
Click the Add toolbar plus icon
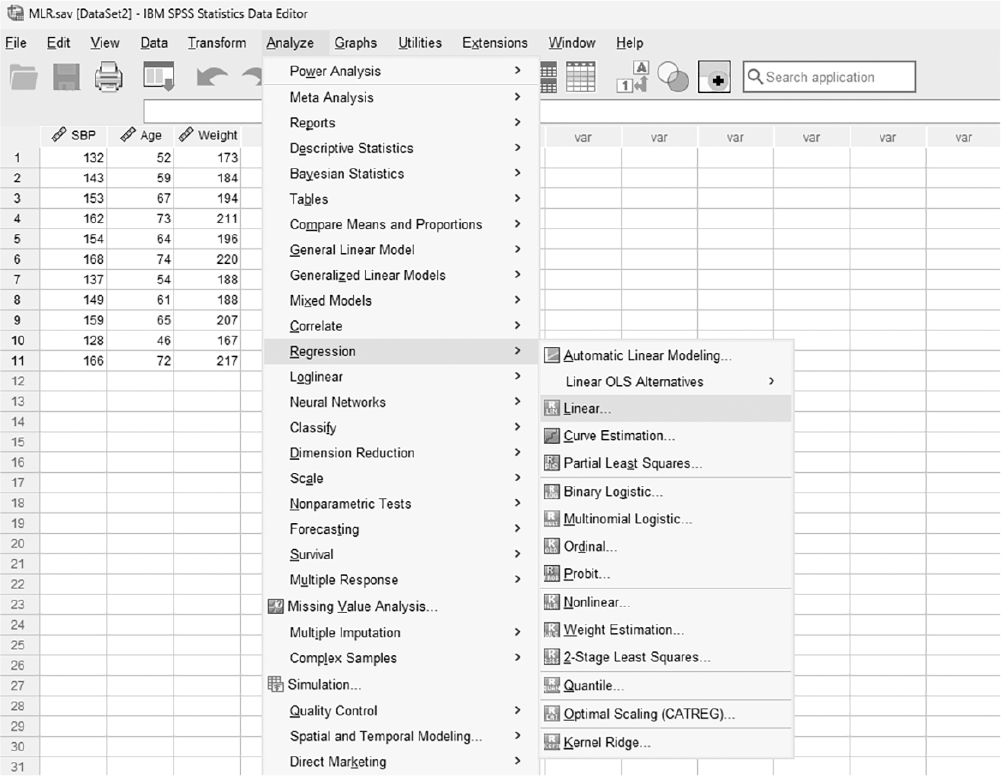point(714,77)
